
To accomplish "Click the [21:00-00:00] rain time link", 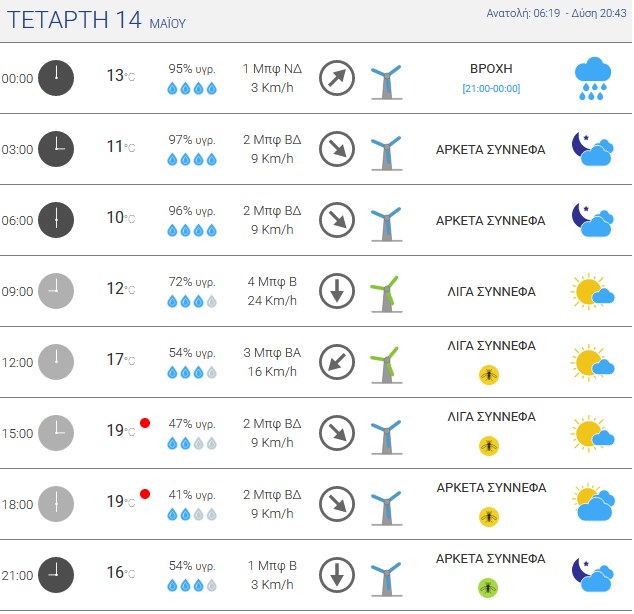I will point(491,89).
